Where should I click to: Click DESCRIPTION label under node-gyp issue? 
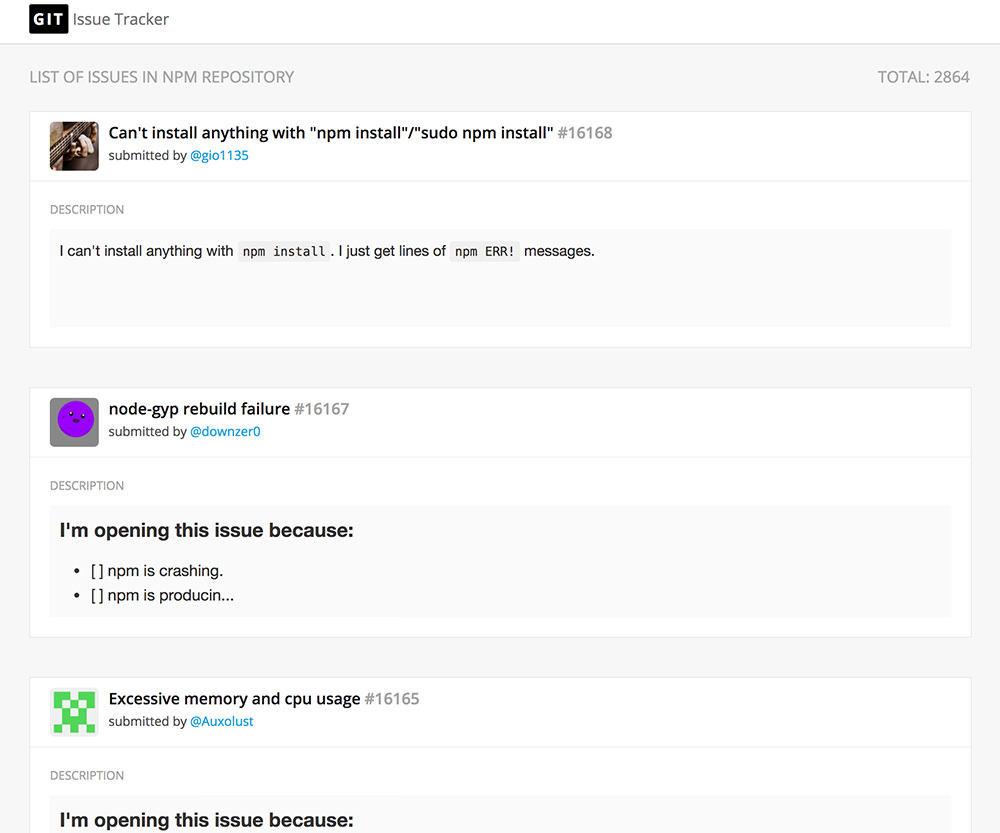click(87, 486)
